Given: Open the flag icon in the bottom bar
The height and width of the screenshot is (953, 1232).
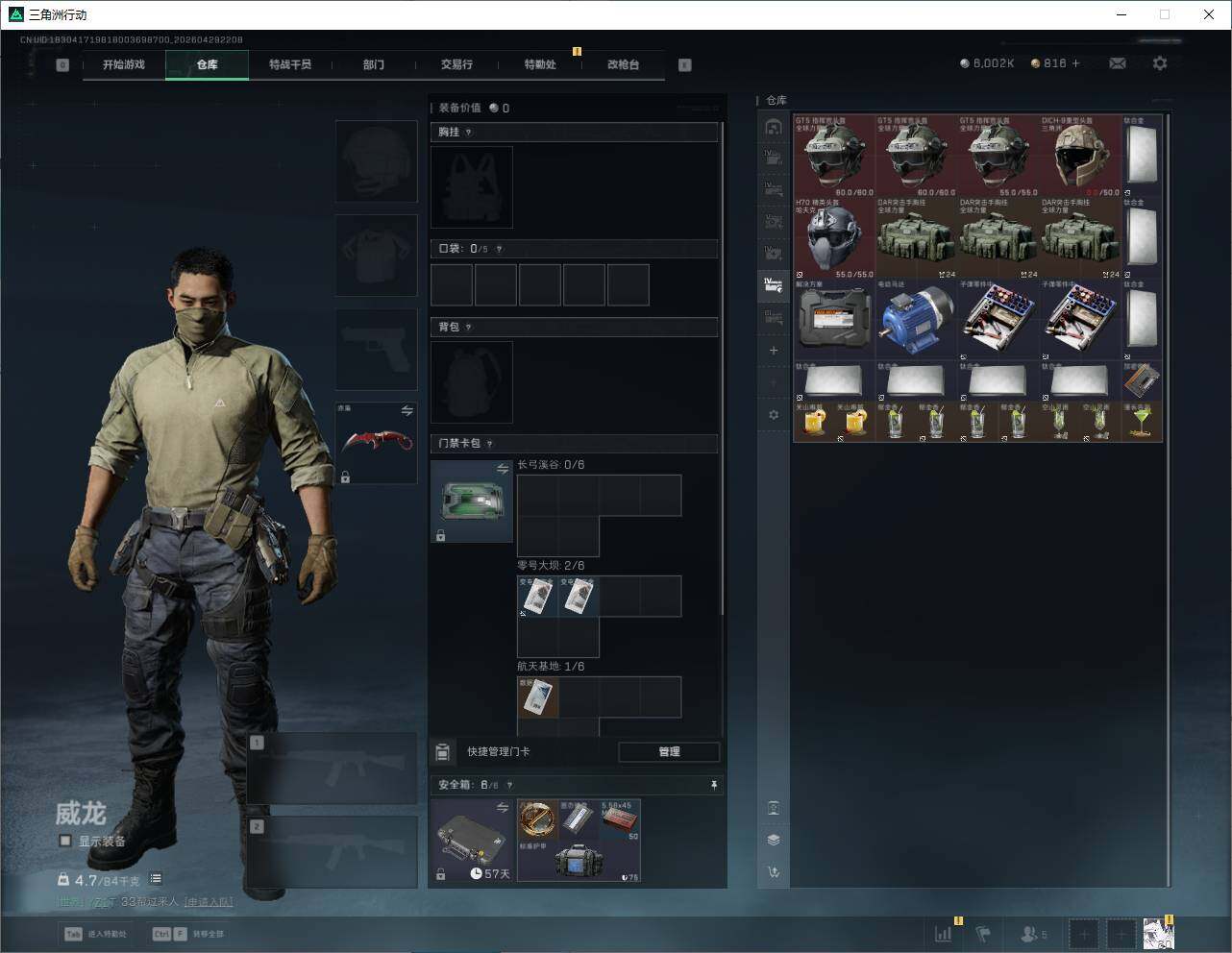Looking at the screenshot, I should coord(983,933).
